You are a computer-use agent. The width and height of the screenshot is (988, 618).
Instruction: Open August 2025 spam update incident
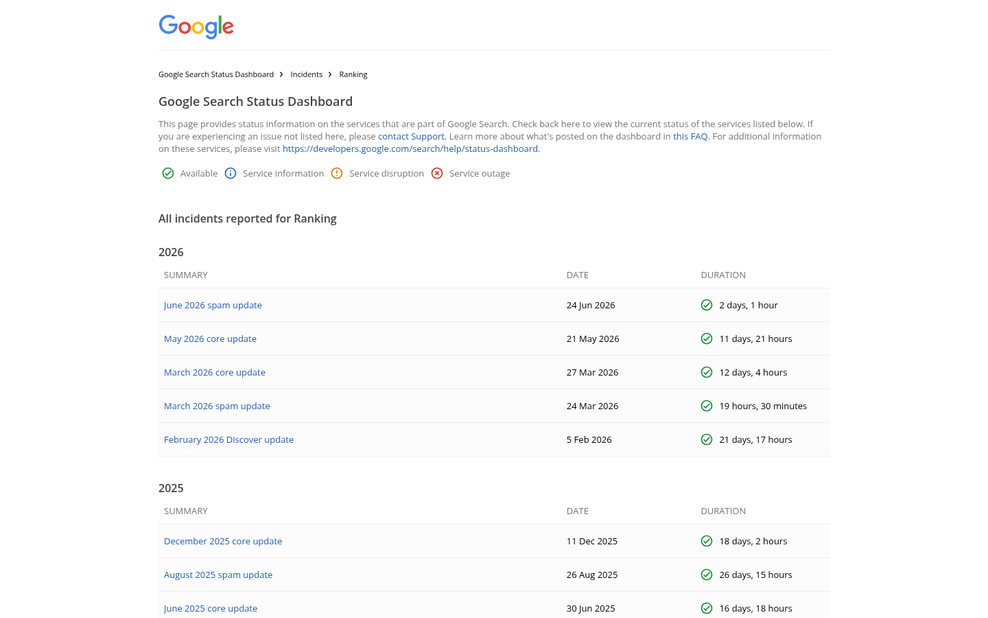point(218,575)
